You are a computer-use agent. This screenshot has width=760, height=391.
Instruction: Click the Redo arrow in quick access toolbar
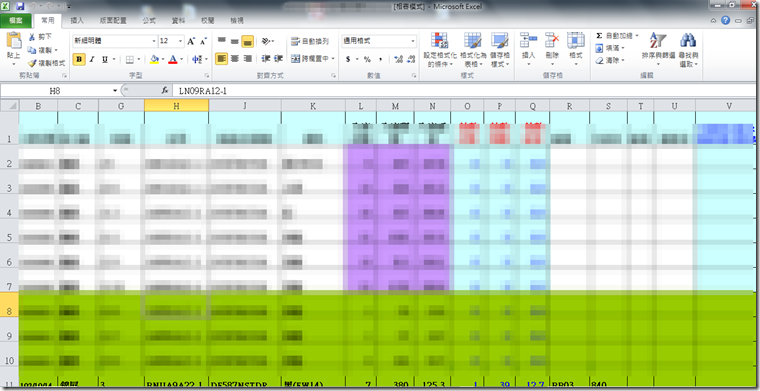click(x=51, y=6)
